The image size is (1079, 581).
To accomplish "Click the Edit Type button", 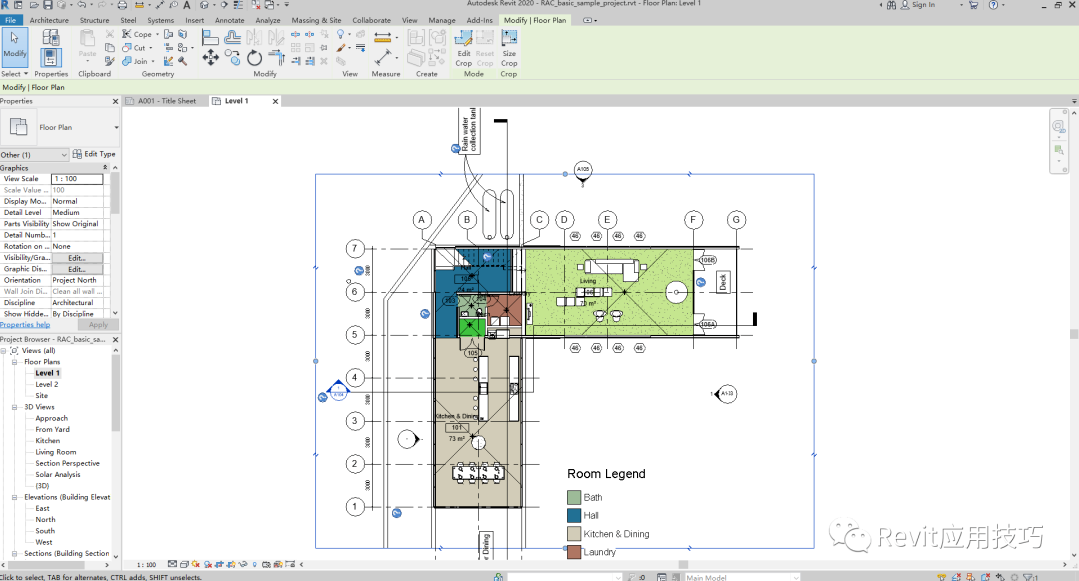I will pos(95,155).
